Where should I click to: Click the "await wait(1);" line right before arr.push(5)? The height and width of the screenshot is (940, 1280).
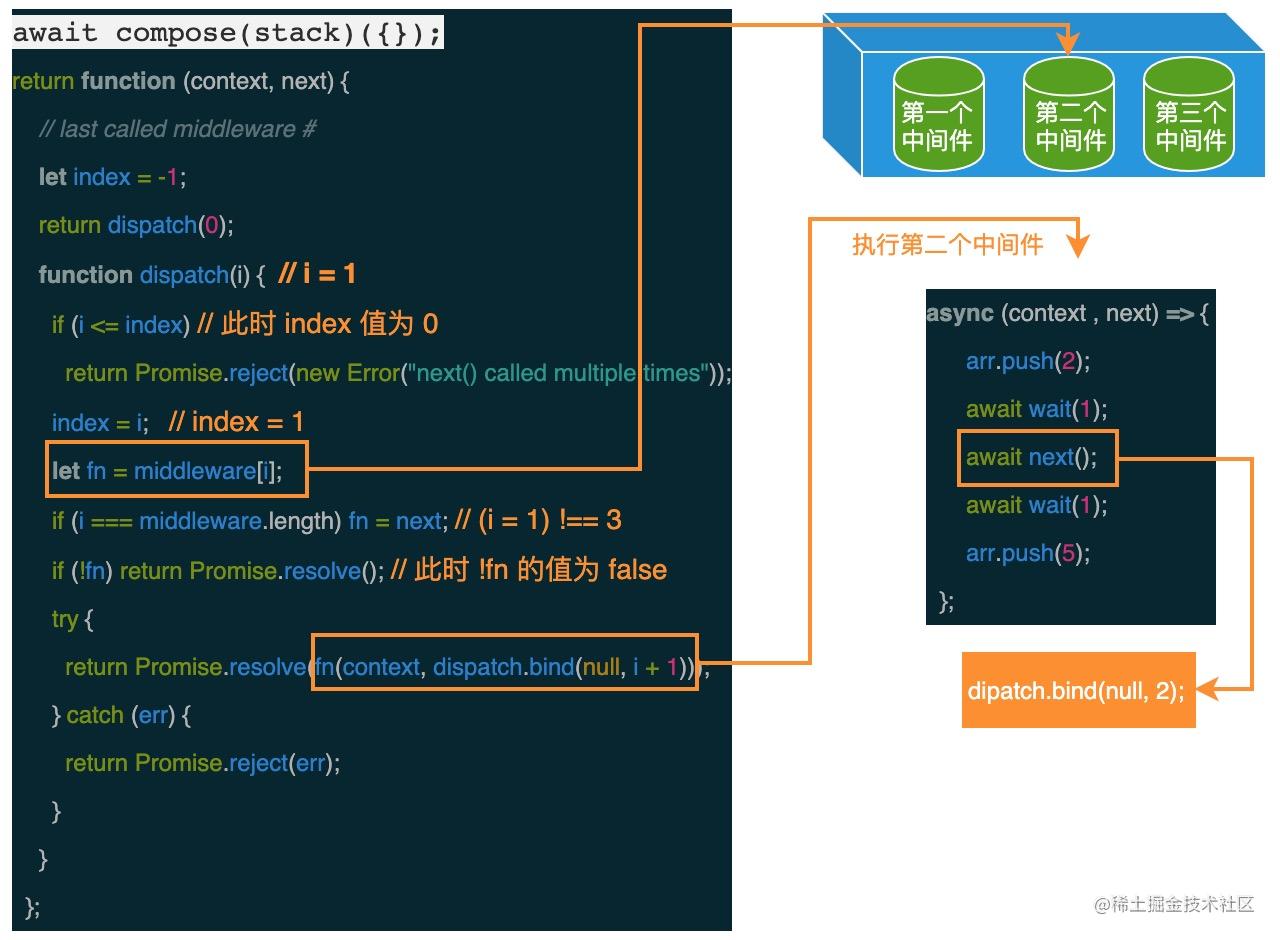coord(1036,505)
